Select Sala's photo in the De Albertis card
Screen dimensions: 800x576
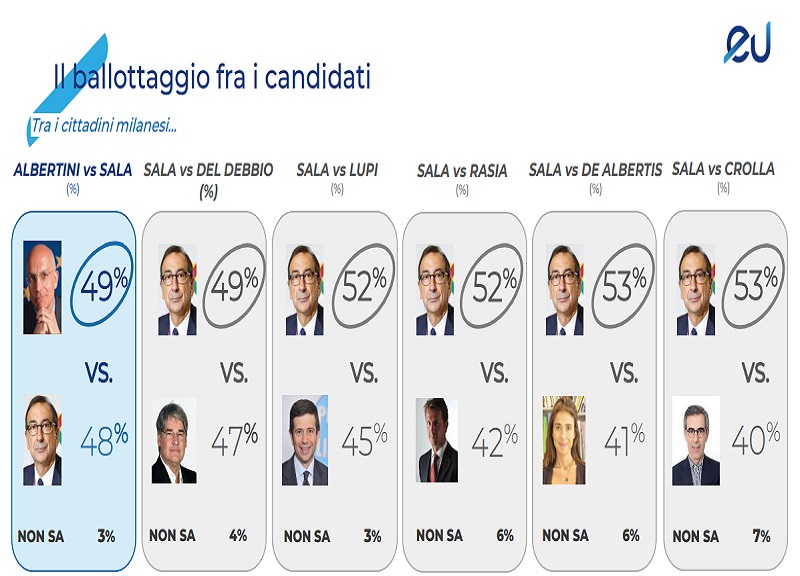click(565, 290)
